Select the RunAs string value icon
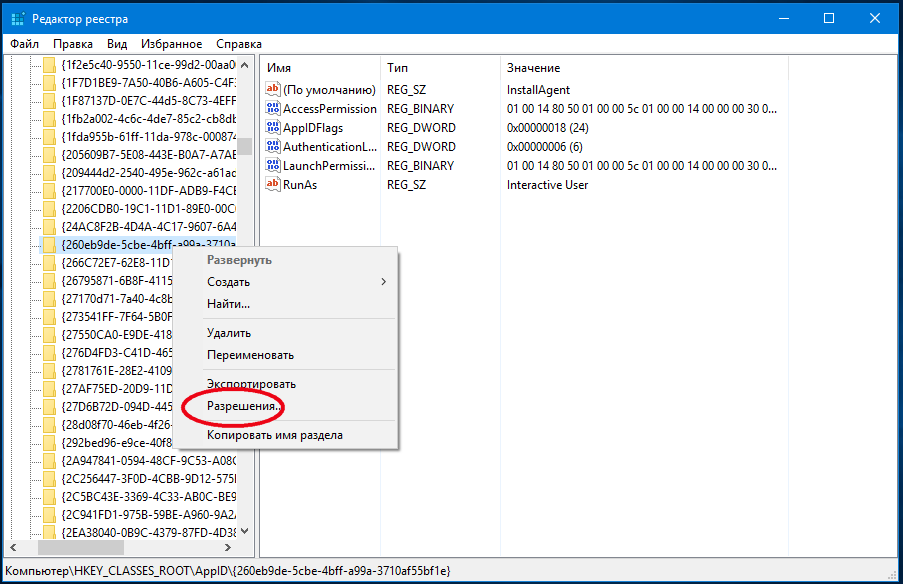Screen dimensions: 903x584 click(x=273, y=184)
